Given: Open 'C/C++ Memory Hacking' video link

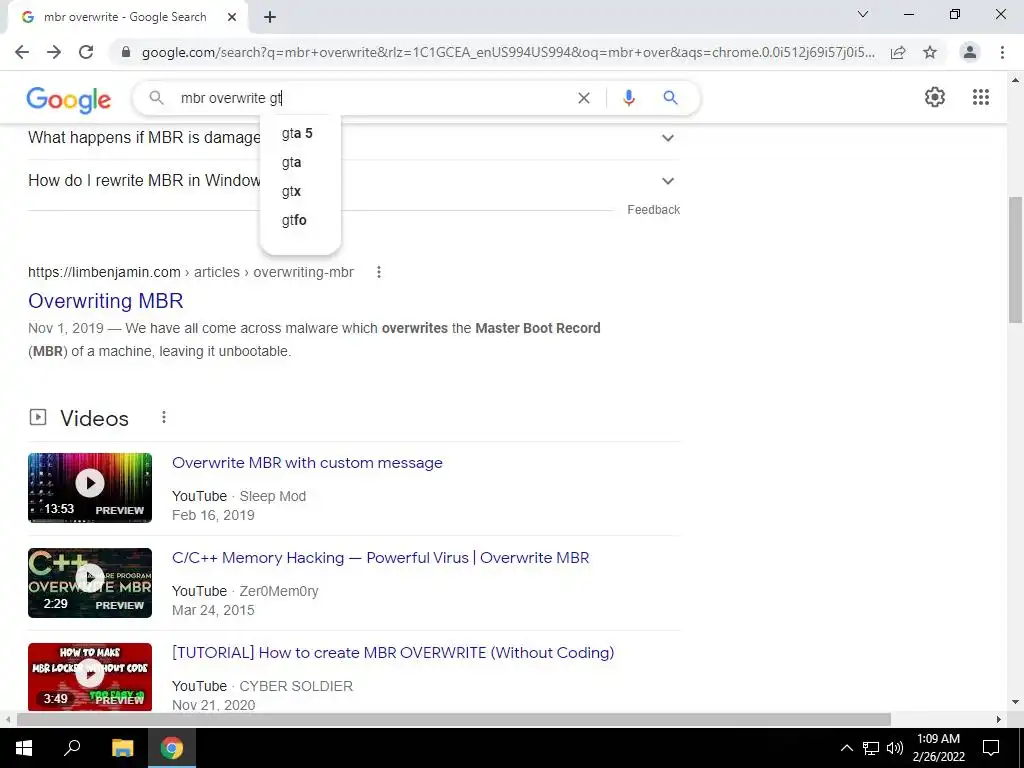Looking at the screenshot, I should click(380, 558).
